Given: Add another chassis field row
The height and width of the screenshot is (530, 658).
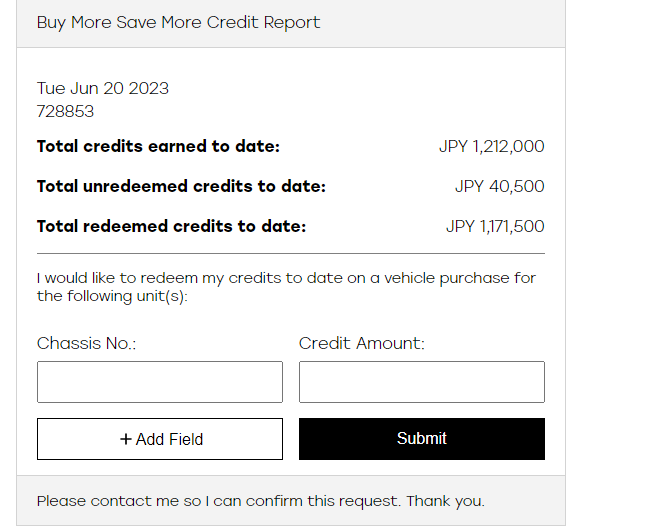Looking at the screenshot, I should click(x=160, y=439).
